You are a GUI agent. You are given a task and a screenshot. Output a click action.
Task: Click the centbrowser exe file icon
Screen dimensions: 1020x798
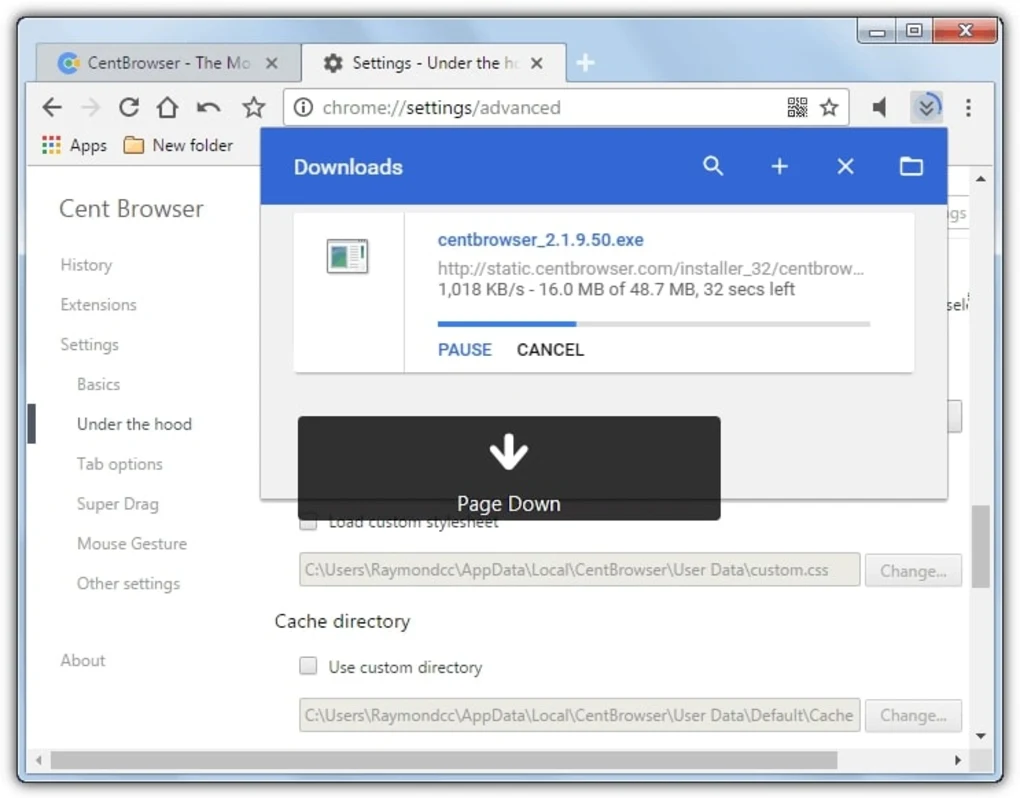click(x=347, y=256)
